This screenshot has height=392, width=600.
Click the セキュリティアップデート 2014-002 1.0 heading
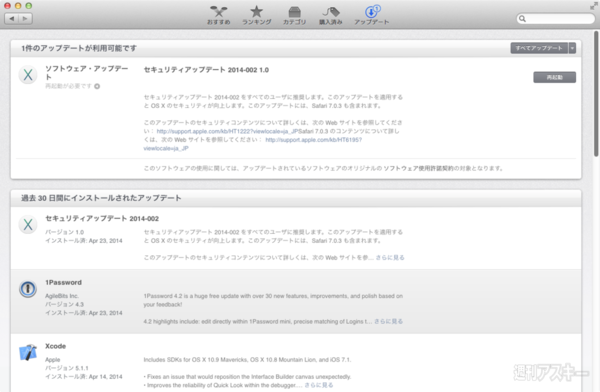coord(206,70)
